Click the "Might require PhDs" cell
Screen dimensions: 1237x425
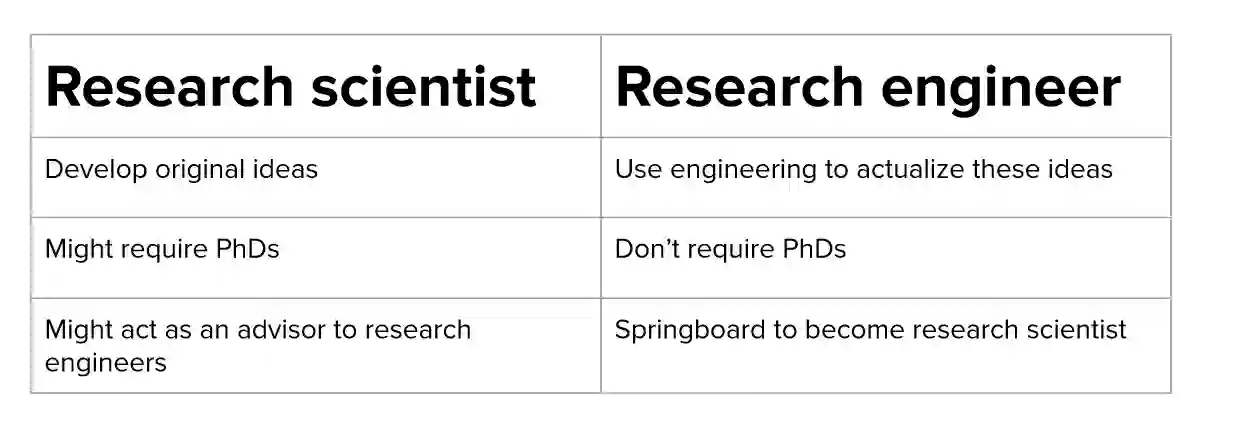point(162,249)
